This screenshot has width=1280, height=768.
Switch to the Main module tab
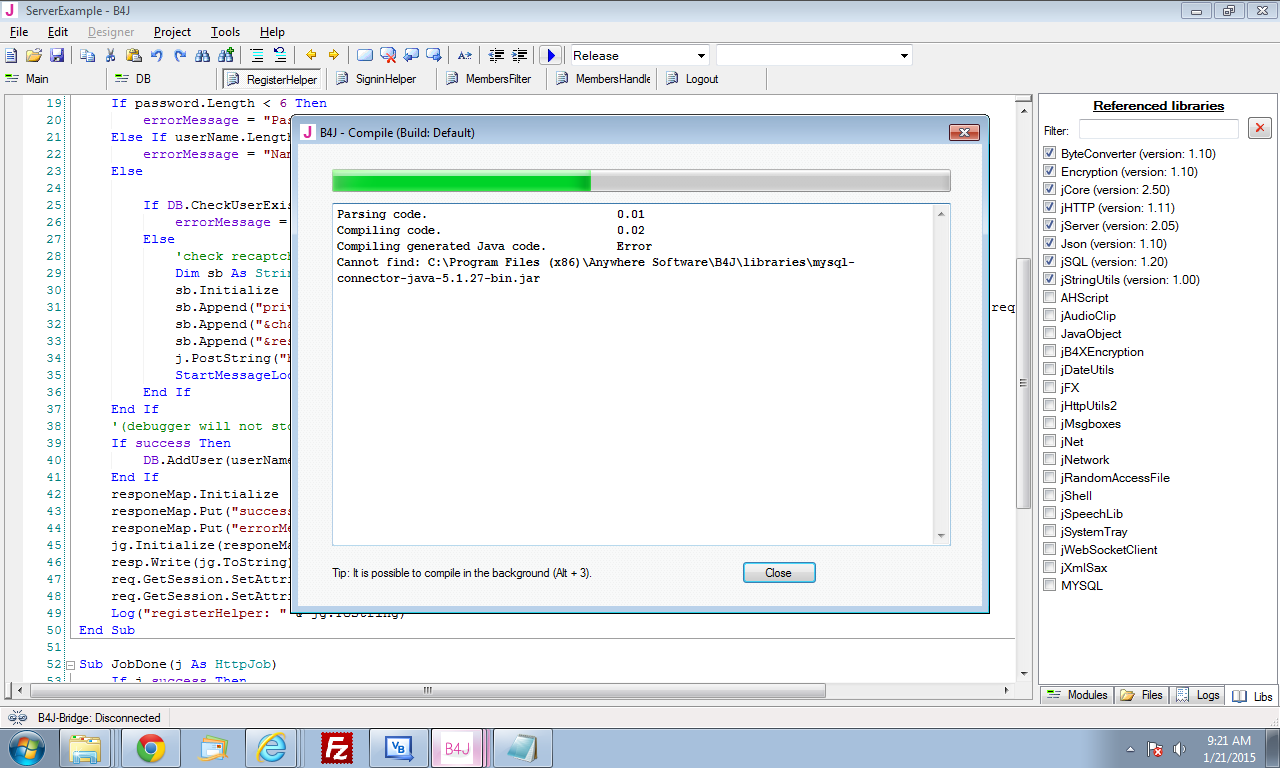point(54,79)
